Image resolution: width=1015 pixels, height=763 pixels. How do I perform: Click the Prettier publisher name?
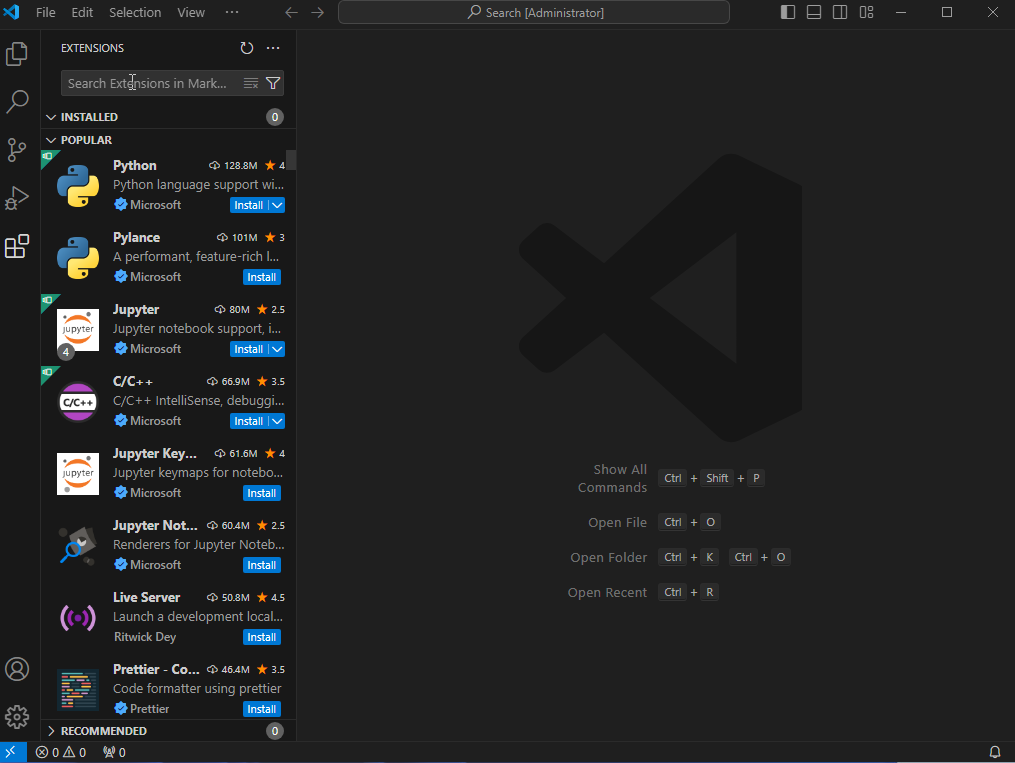pos(150,709)
